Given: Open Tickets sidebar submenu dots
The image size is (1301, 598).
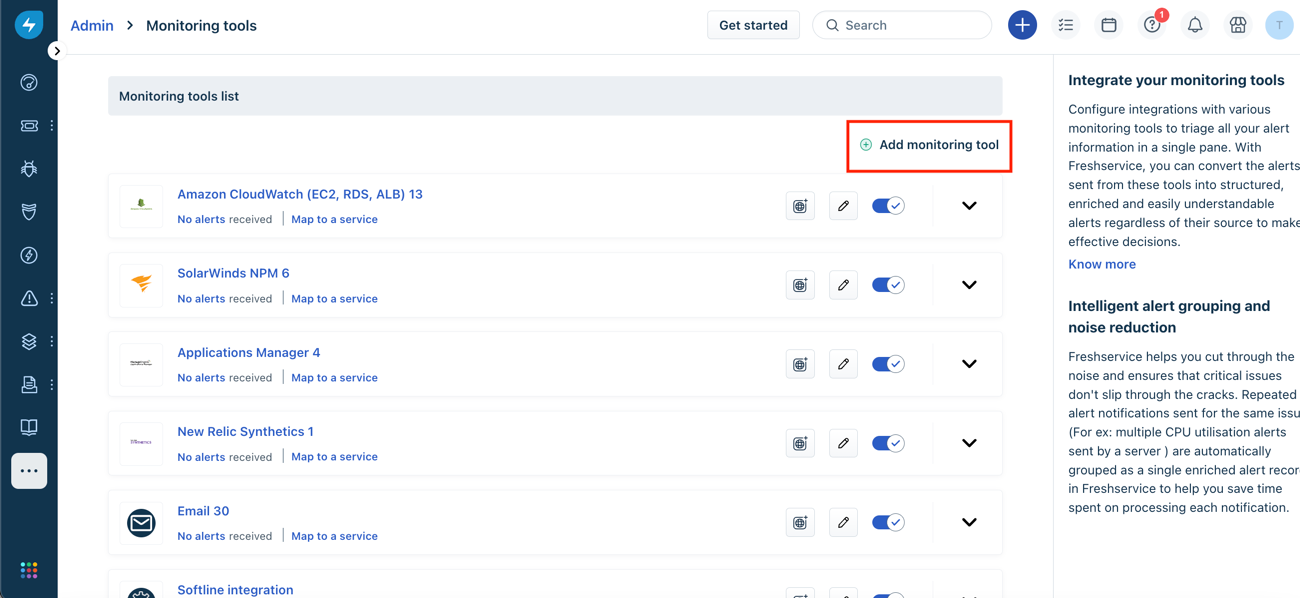Looking at the screenshot, I should click(52, 126).
